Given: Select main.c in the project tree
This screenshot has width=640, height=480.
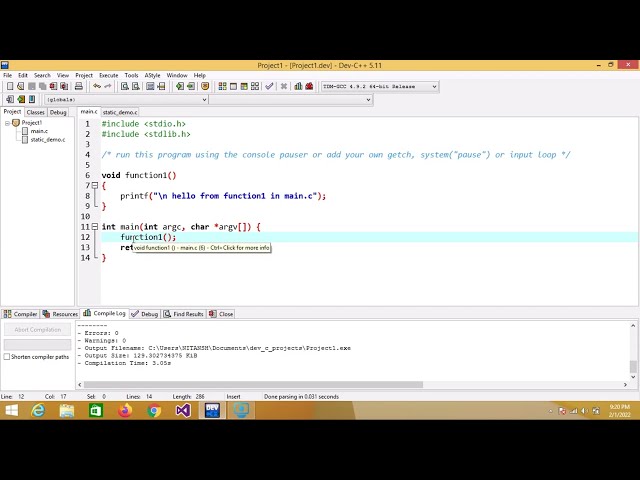Looking at the screenshot, I should tap(39, 131).
